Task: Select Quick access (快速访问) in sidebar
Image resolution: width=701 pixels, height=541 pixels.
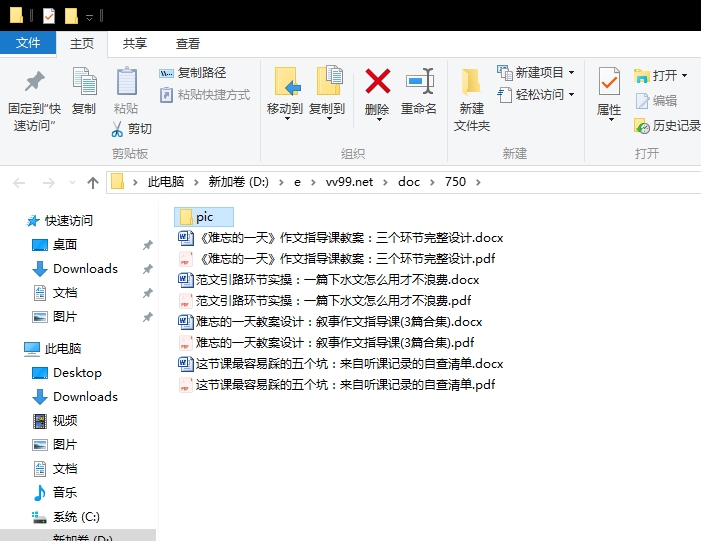Action: click(x=59, y=220)
